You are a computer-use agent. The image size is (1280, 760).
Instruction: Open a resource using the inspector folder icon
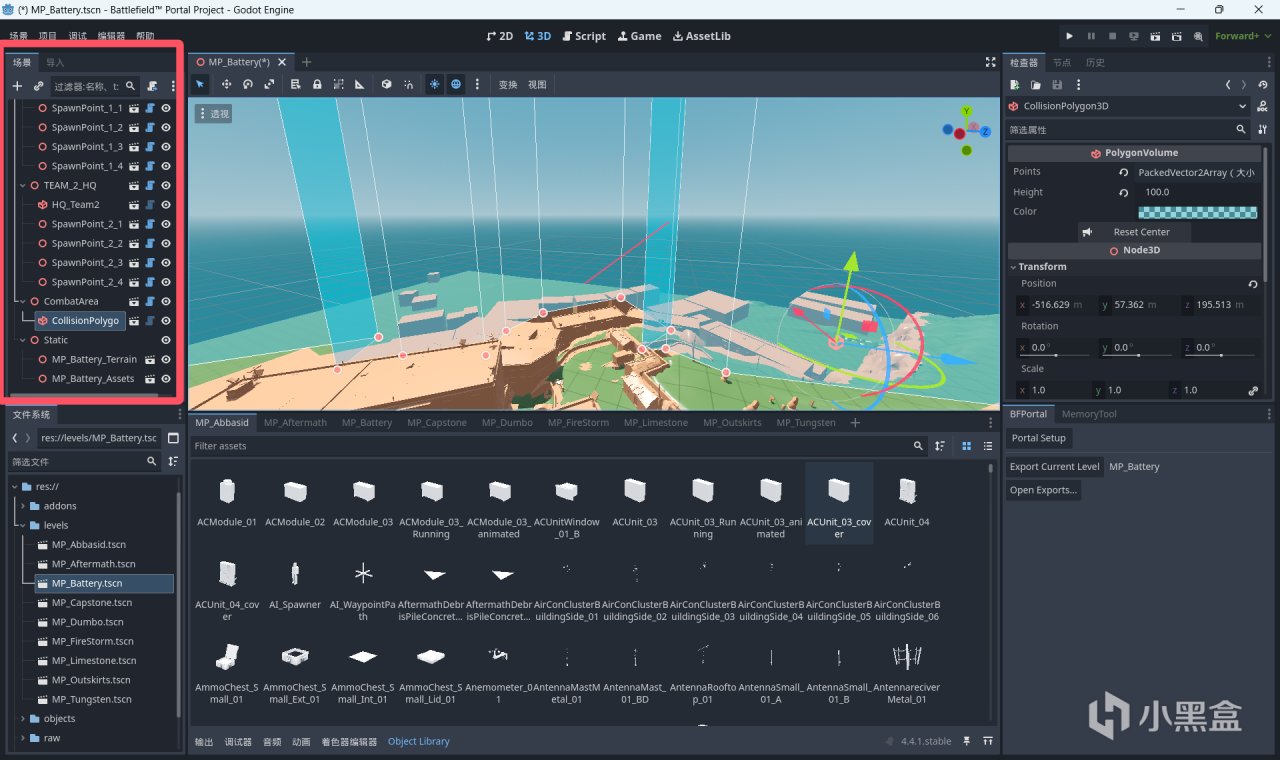tap(1036, 85)
